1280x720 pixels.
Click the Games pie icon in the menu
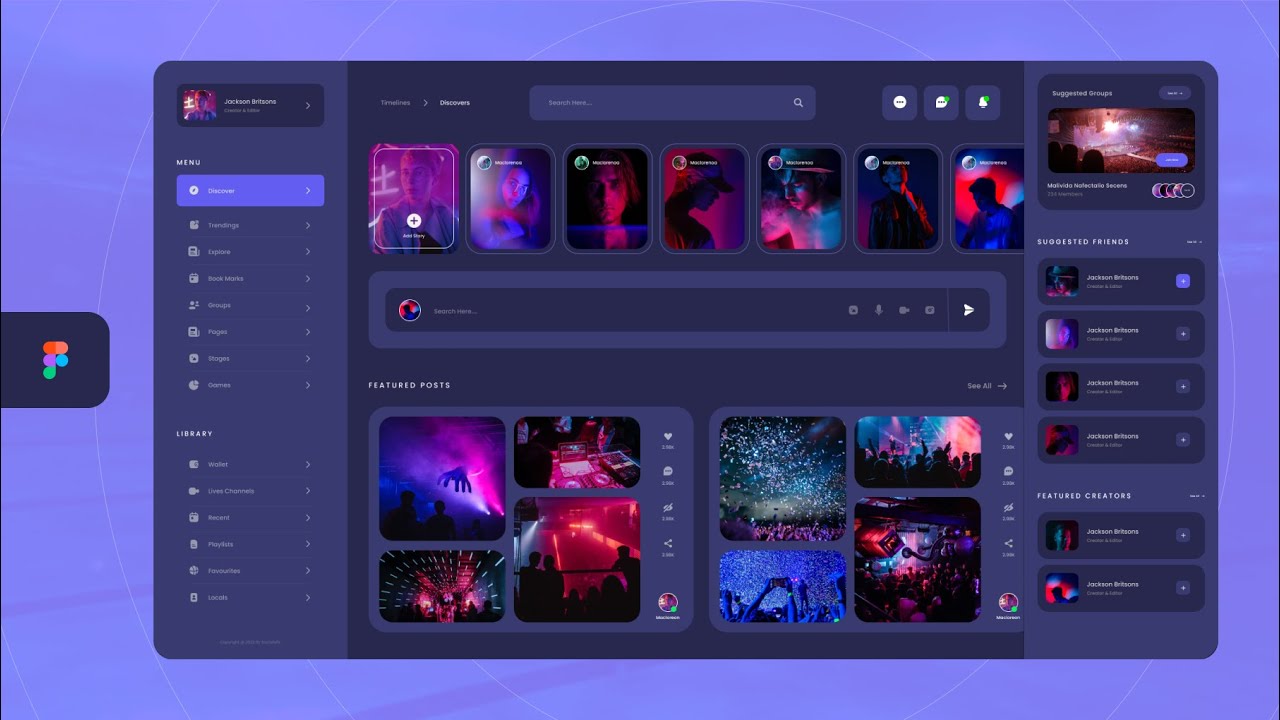pos(194,385)
